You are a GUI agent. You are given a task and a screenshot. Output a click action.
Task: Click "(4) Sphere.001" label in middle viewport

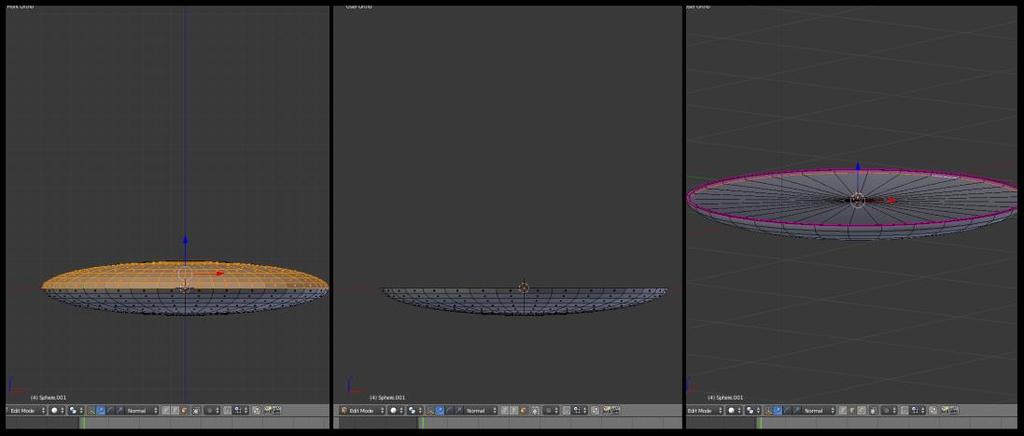(x=387, y=397)
